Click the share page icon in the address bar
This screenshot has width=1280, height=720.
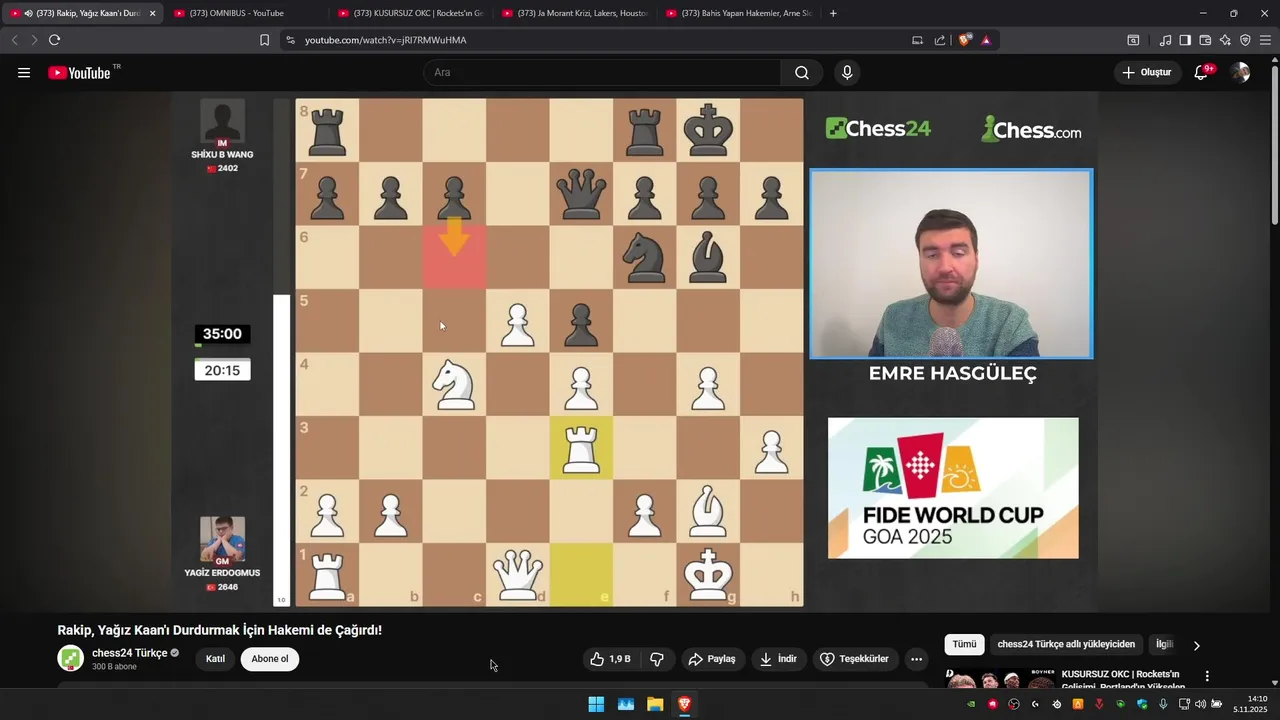click(940, 40)
